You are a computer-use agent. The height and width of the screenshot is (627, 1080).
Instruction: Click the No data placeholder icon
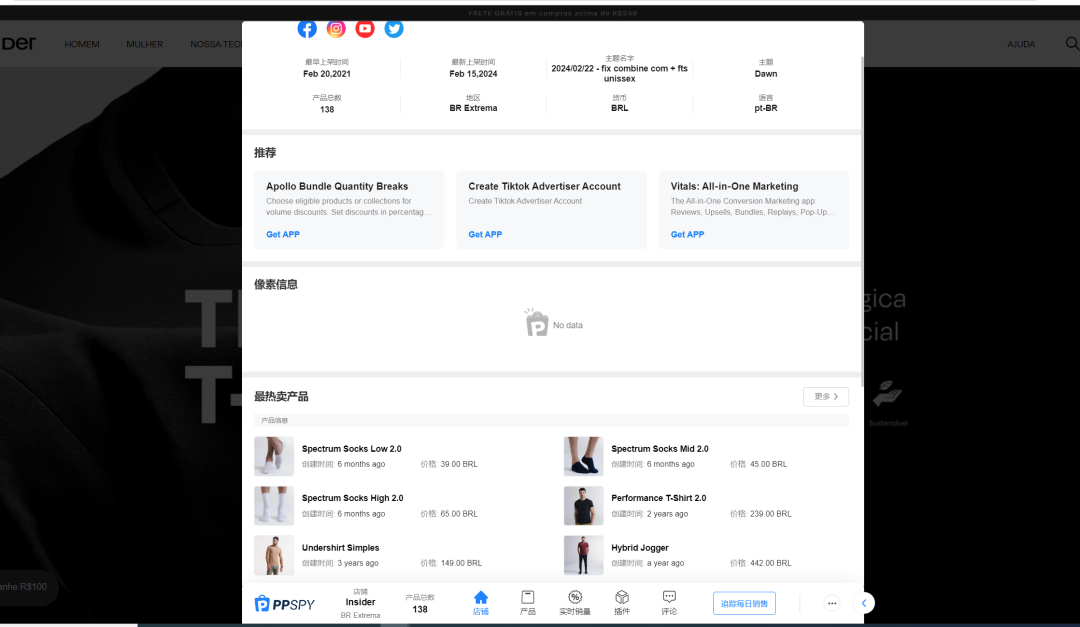coord(536,322)
